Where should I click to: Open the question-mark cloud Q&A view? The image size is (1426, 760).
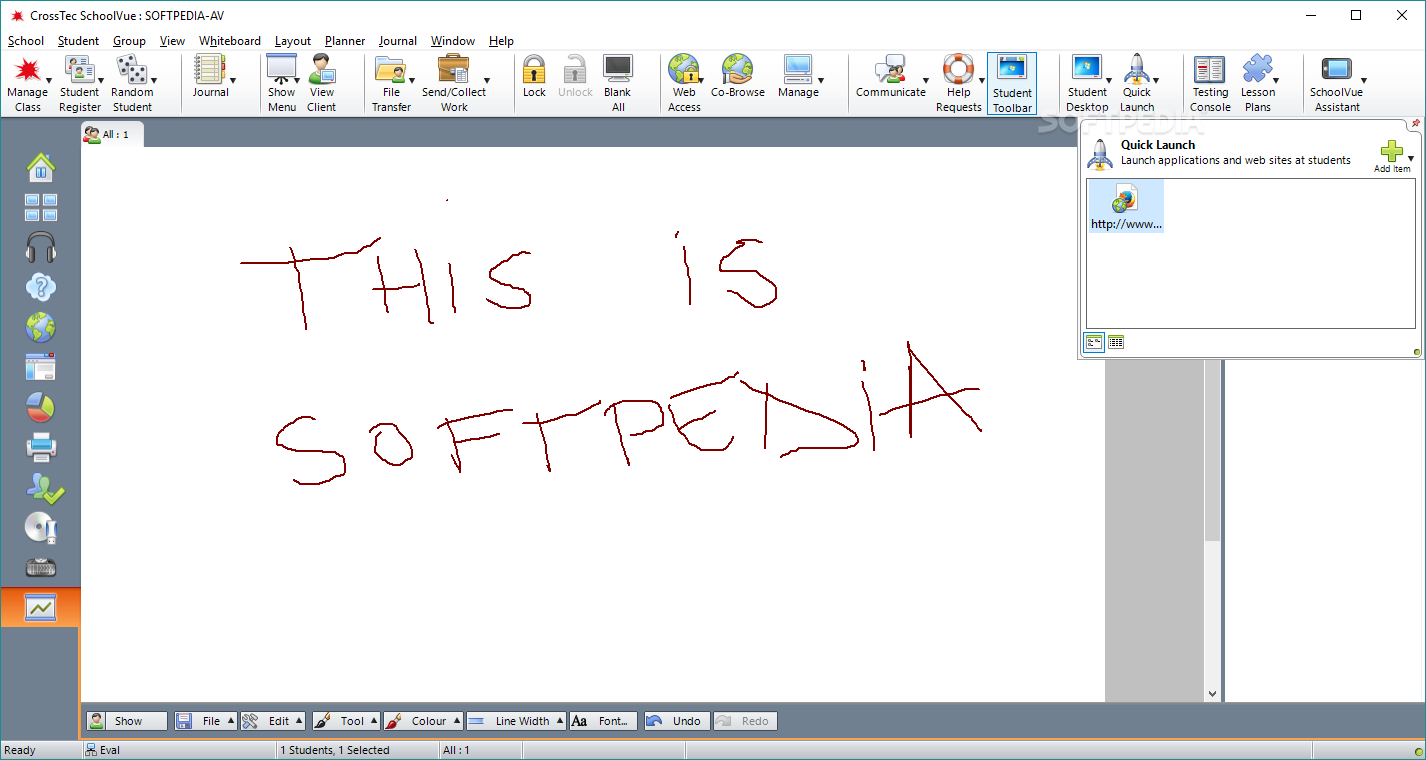(40, 287)
